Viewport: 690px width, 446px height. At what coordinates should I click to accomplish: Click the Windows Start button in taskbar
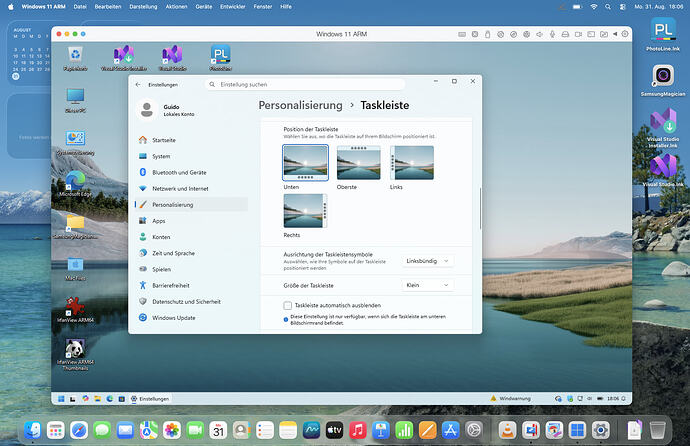pyautogui.click(x=61, y=398)
